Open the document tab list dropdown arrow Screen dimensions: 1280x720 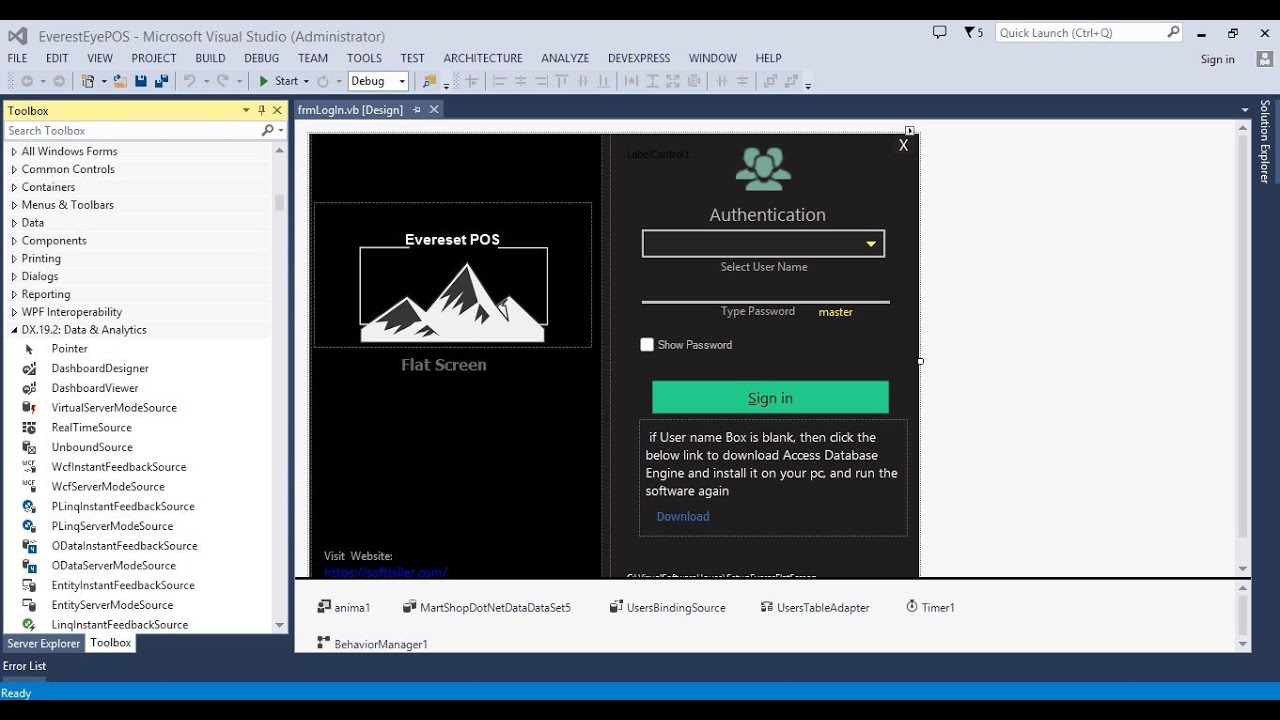[x=1245, y=110]
